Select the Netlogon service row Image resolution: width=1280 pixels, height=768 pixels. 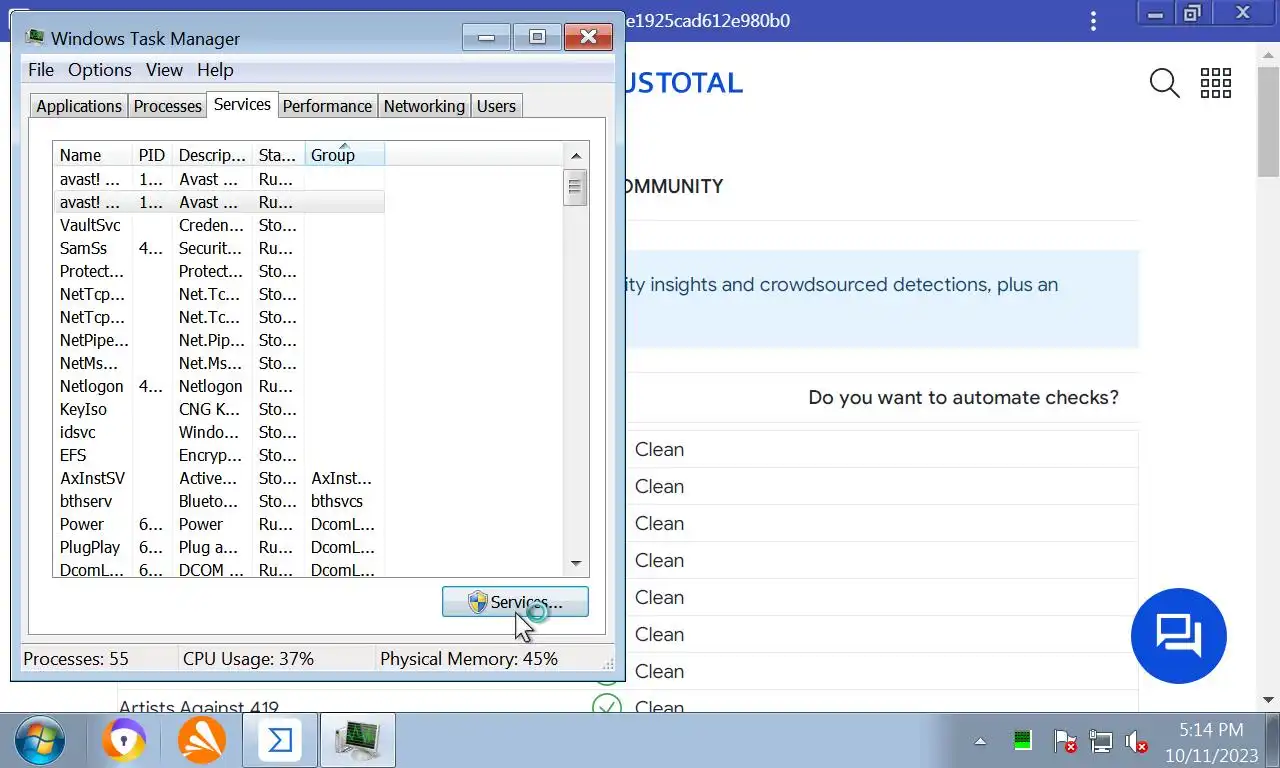(219, 386)
